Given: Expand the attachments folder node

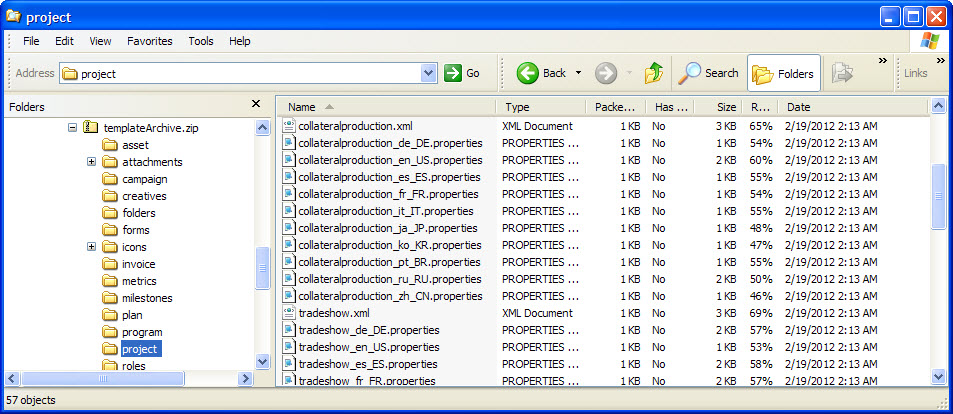Looking at the screenshot, I should click(92, 162).
